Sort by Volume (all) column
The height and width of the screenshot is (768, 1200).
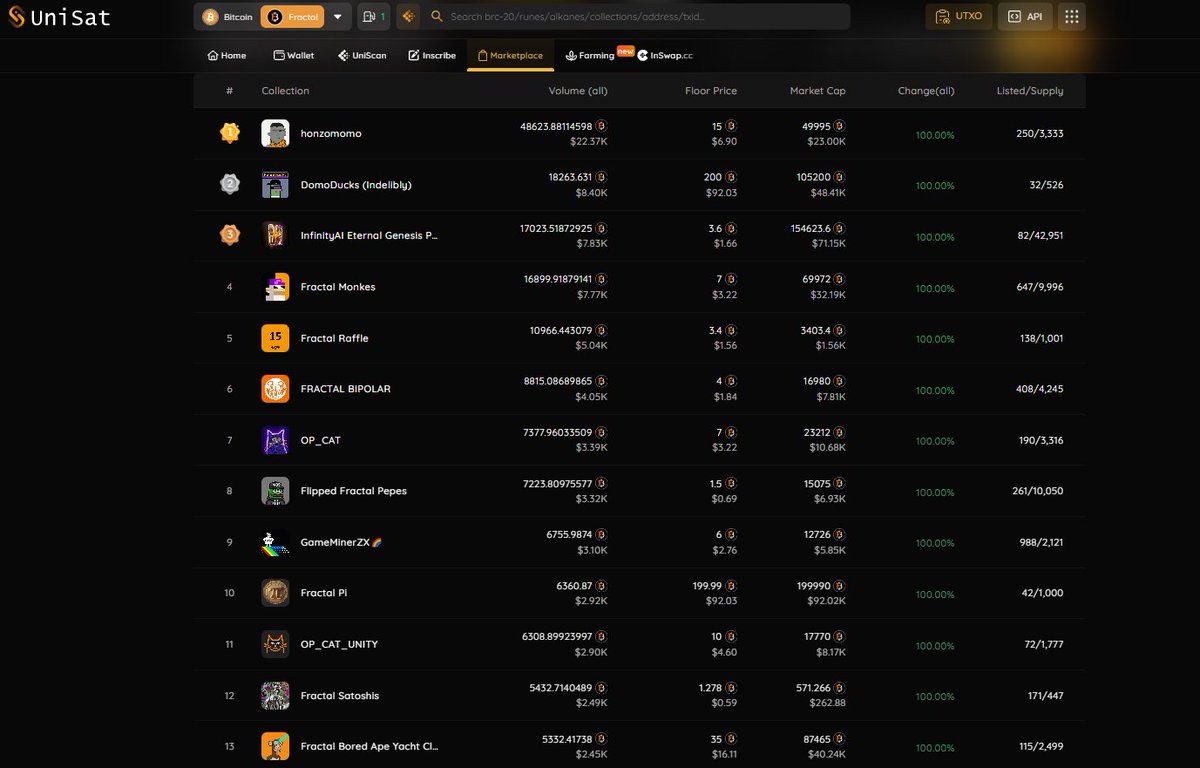point(578,91)
